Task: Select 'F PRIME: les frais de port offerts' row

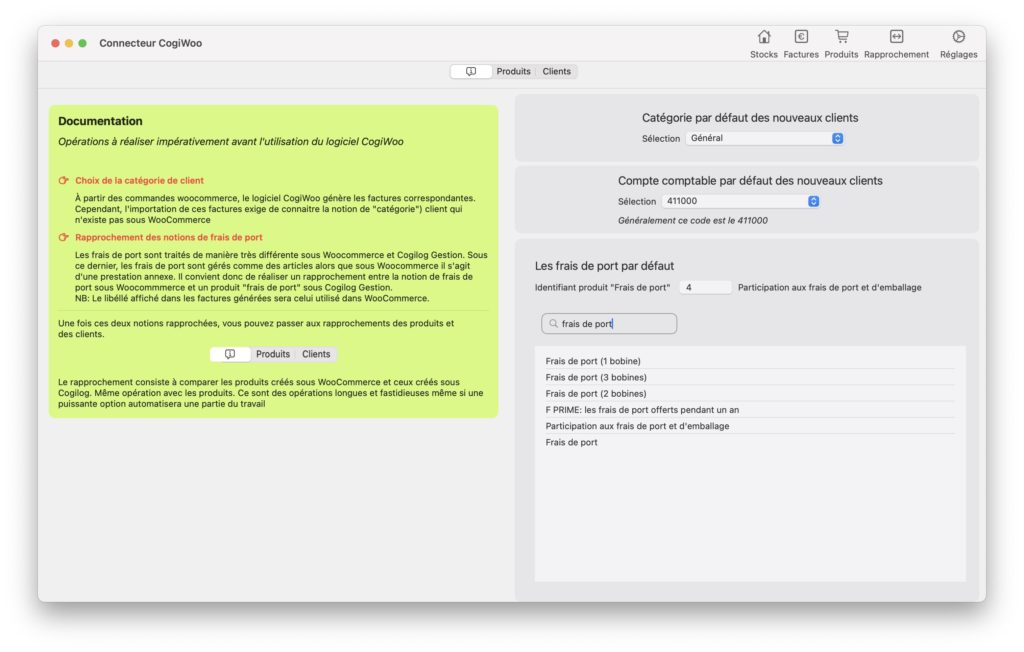Action: (x=750, y=410)
